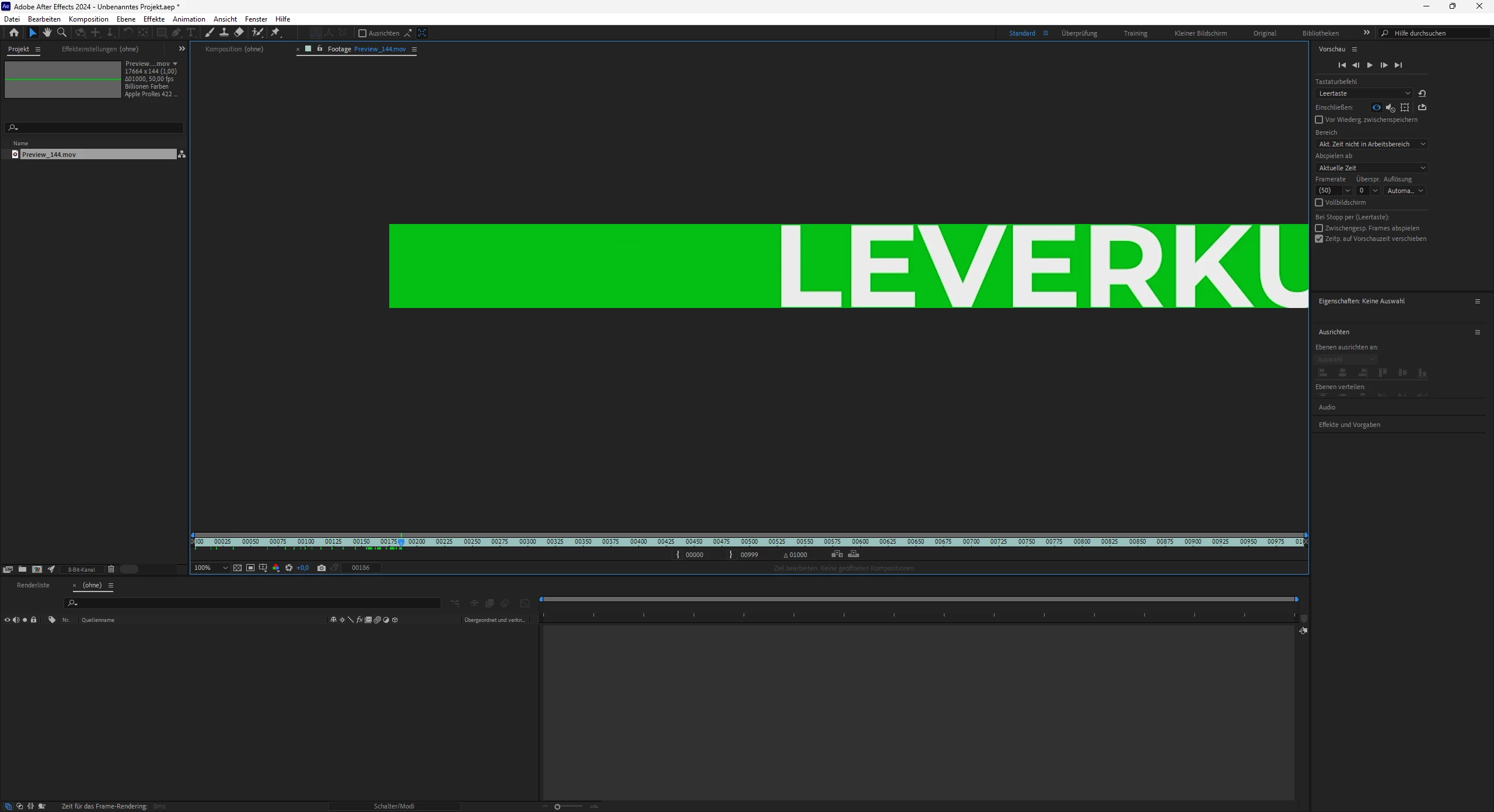
Task: Open the Aktuelle Zeit dropdown
Action: coord(1371,168)
